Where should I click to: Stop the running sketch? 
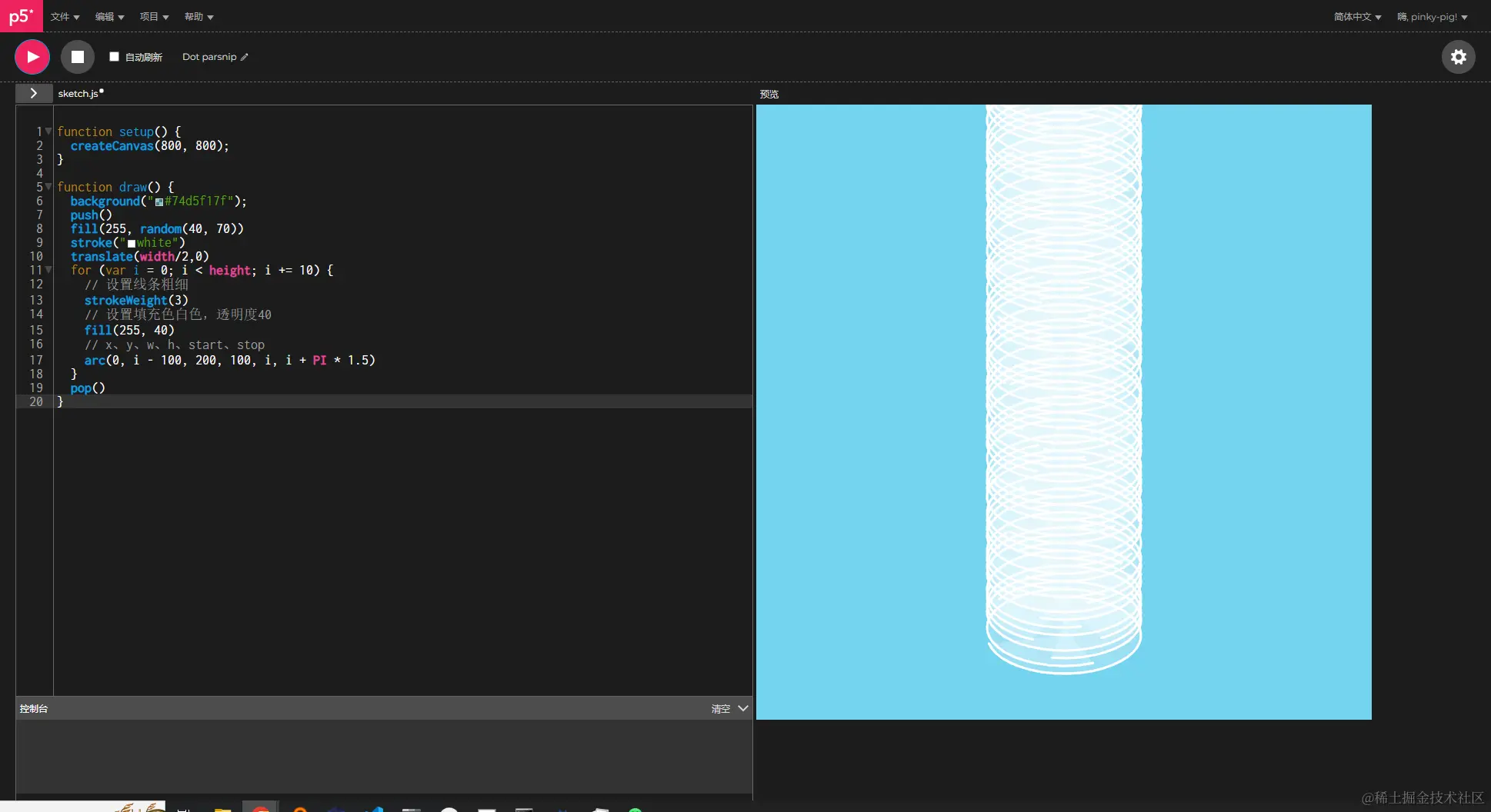pyautogui.click(x=77, y=56)
